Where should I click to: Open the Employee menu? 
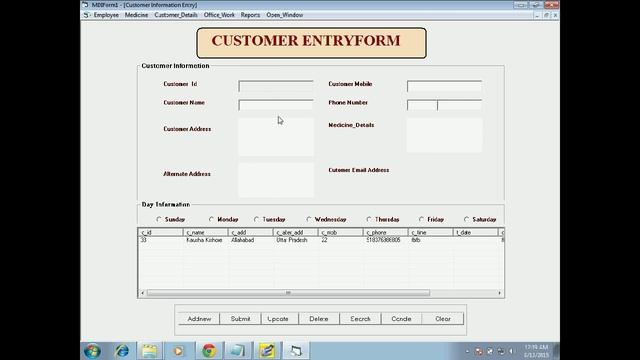106,15
